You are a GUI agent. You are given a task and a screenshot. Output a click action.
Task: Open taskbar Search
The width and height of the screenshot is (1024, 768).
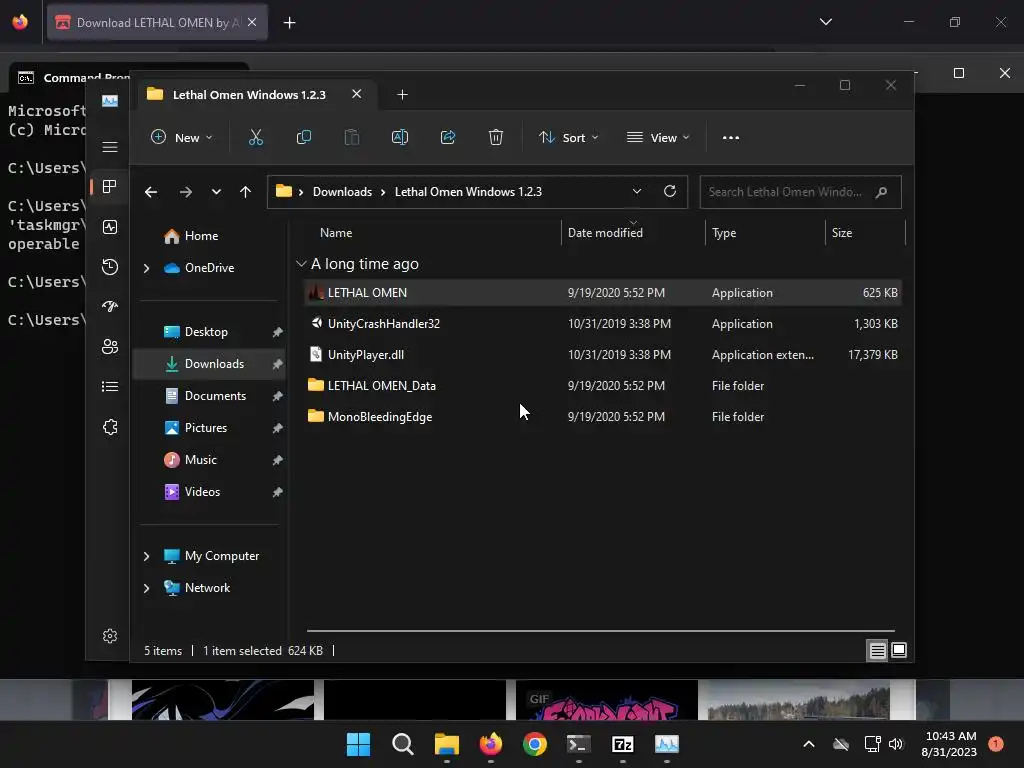[x=402, y=744]
